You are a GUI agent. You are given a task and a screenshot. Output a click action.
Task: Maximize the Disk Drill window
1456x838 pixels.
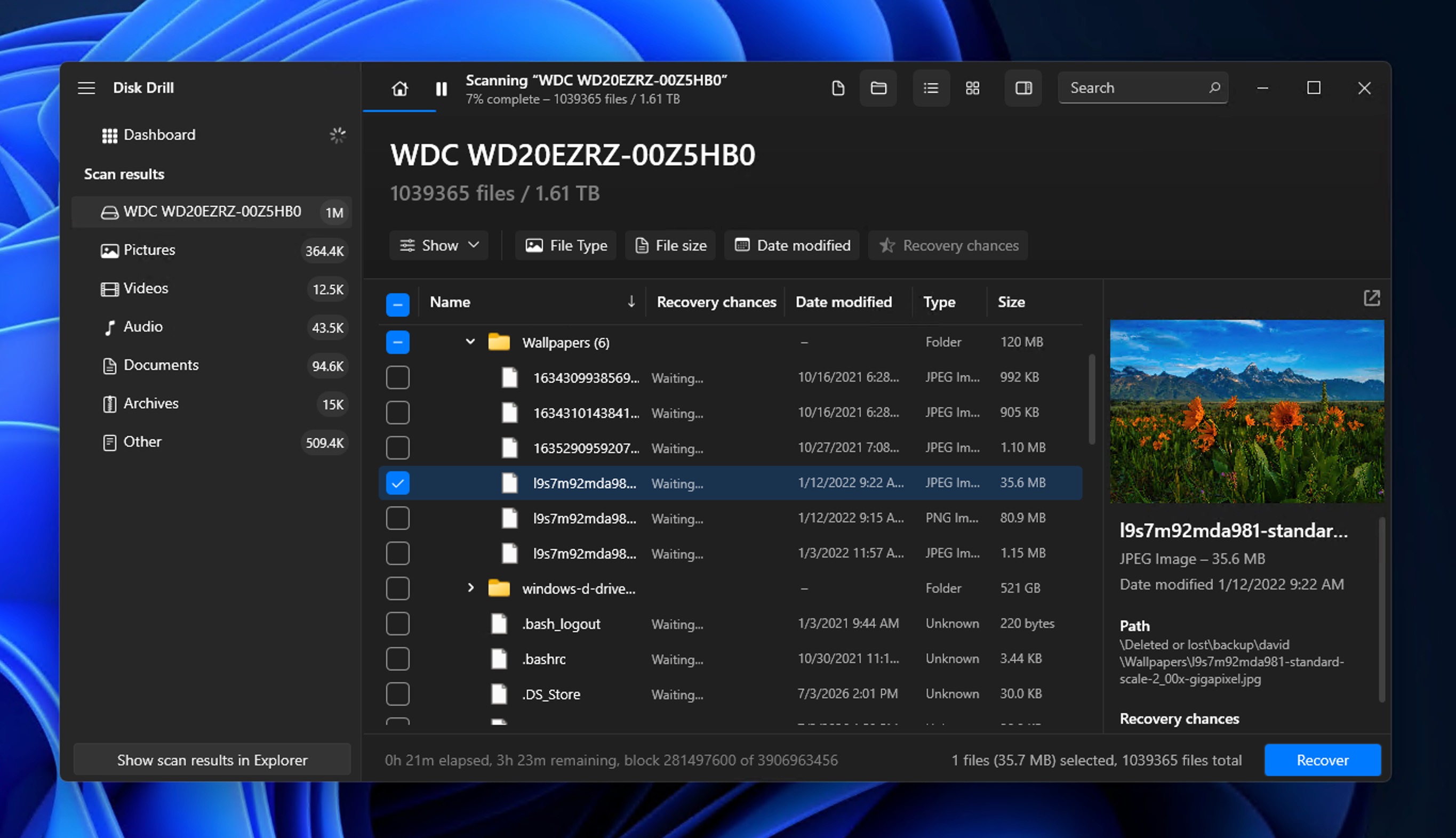point(1313,88)
